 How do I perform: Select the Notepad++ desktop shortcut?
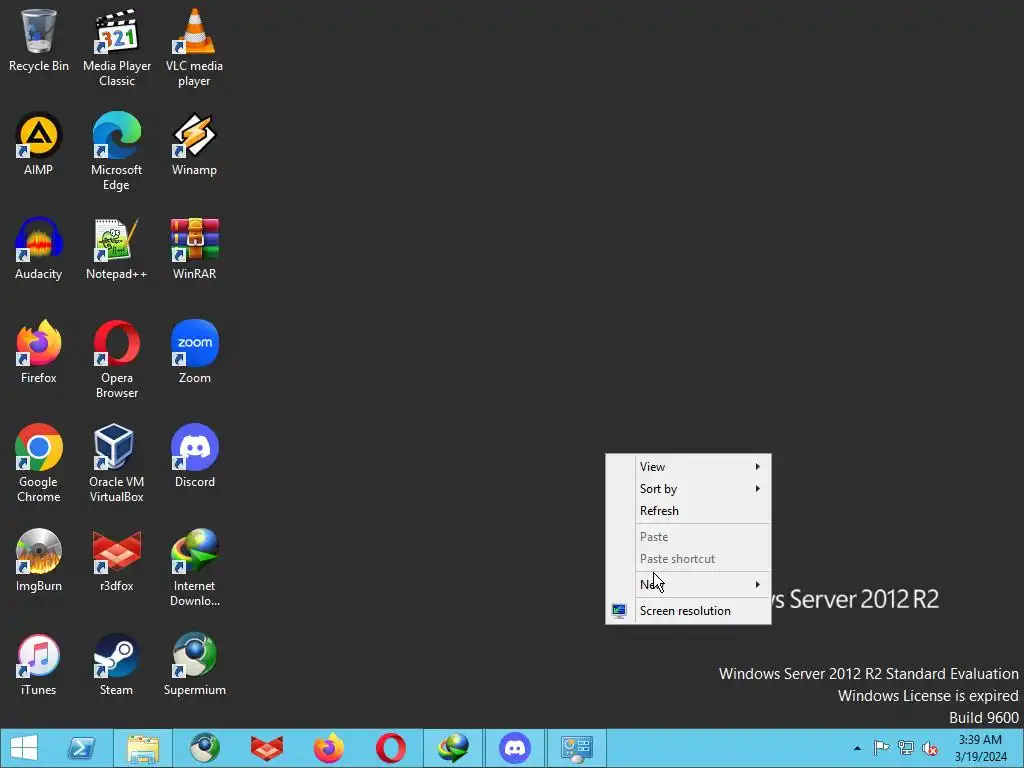point(116,249)
